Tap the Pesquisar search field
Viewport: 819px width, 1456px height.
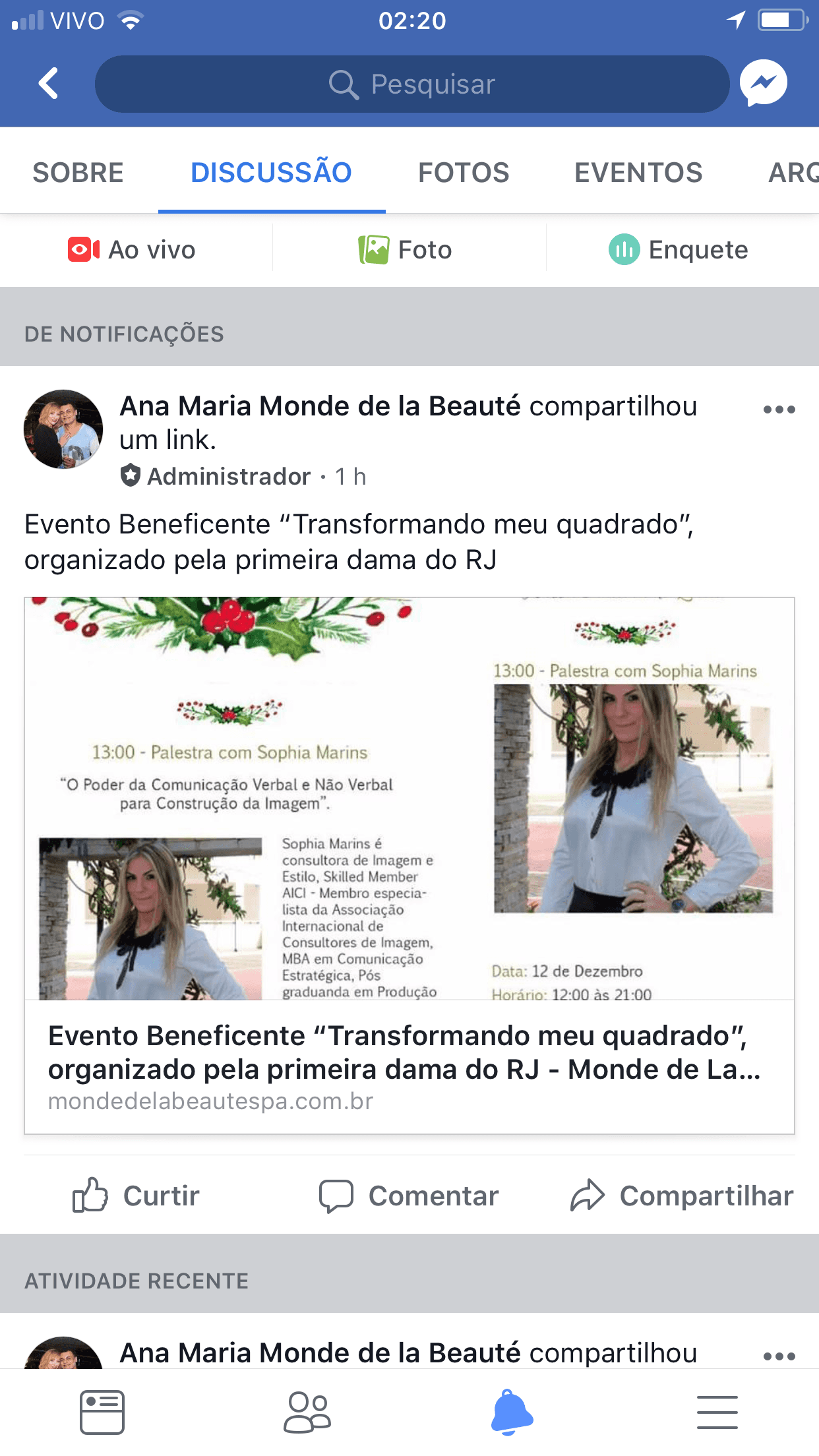[412, 84]
